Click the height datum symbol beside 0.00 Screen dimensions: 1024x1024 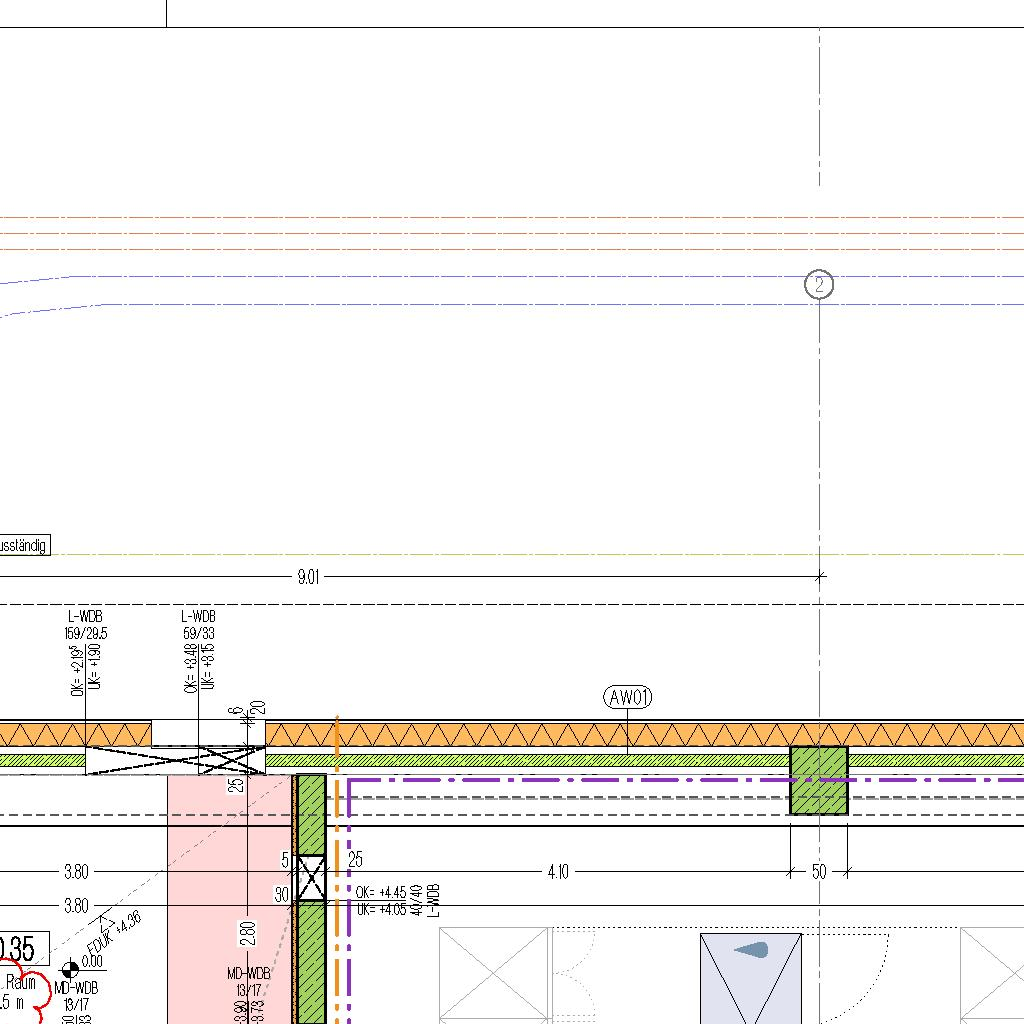70,968
